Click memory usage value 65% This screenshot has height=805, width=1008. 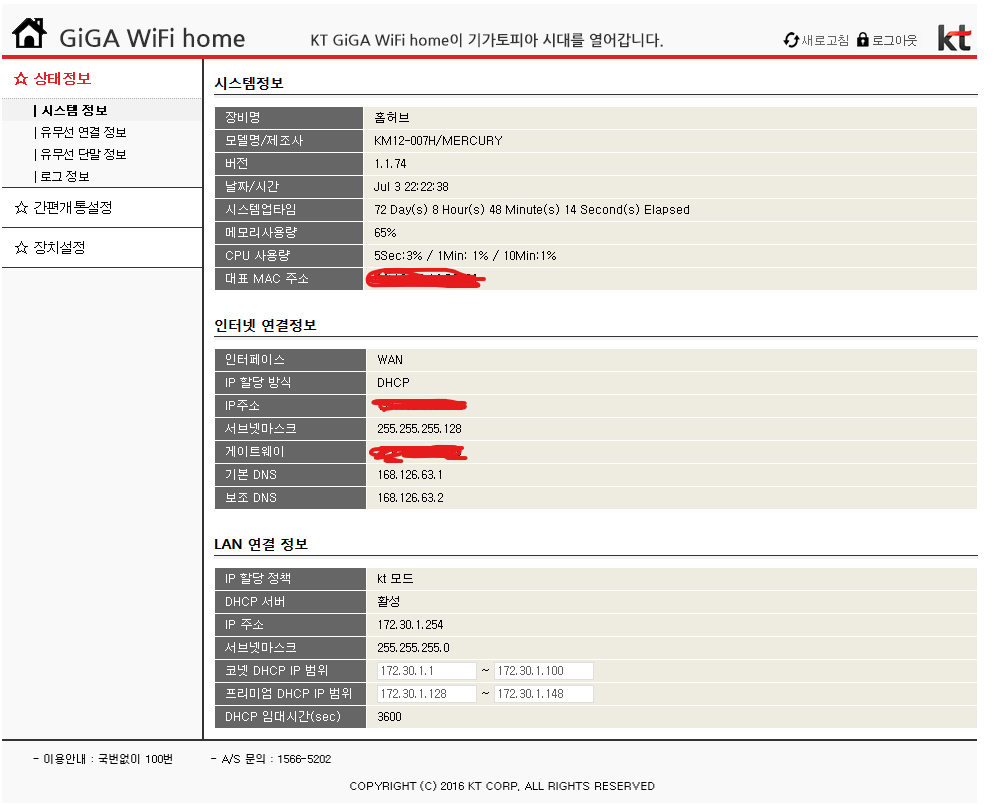[385, 233]
